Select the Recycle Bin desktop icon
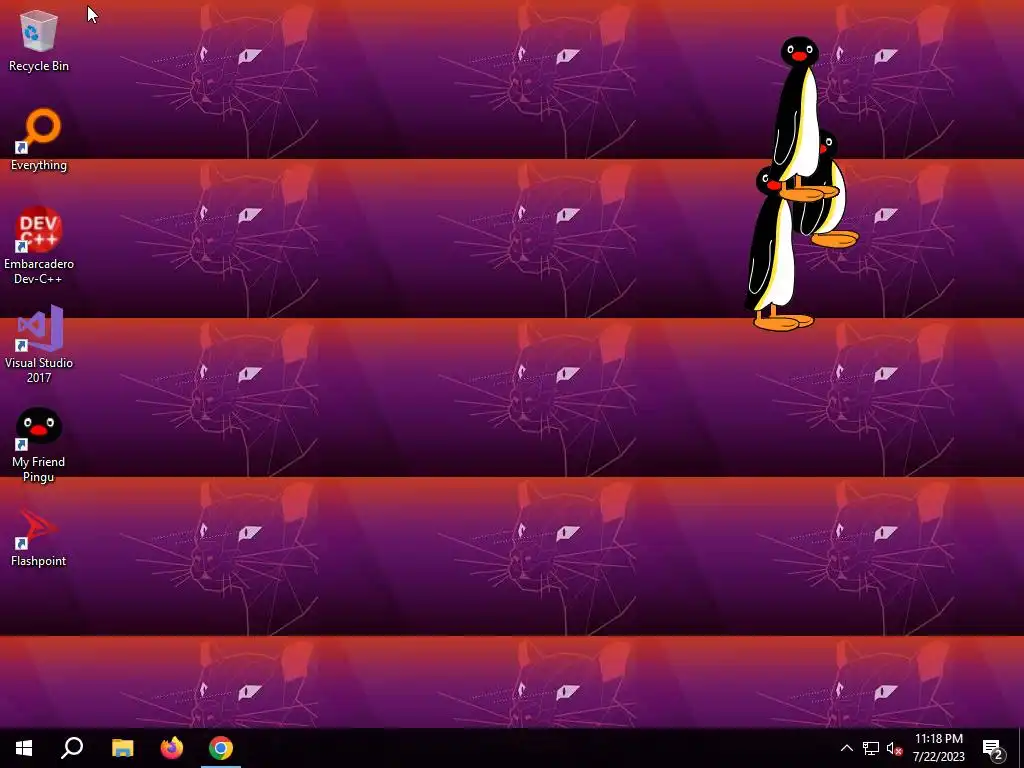The height and width of the screenshot is (768, 1024). tap(39, 40)
